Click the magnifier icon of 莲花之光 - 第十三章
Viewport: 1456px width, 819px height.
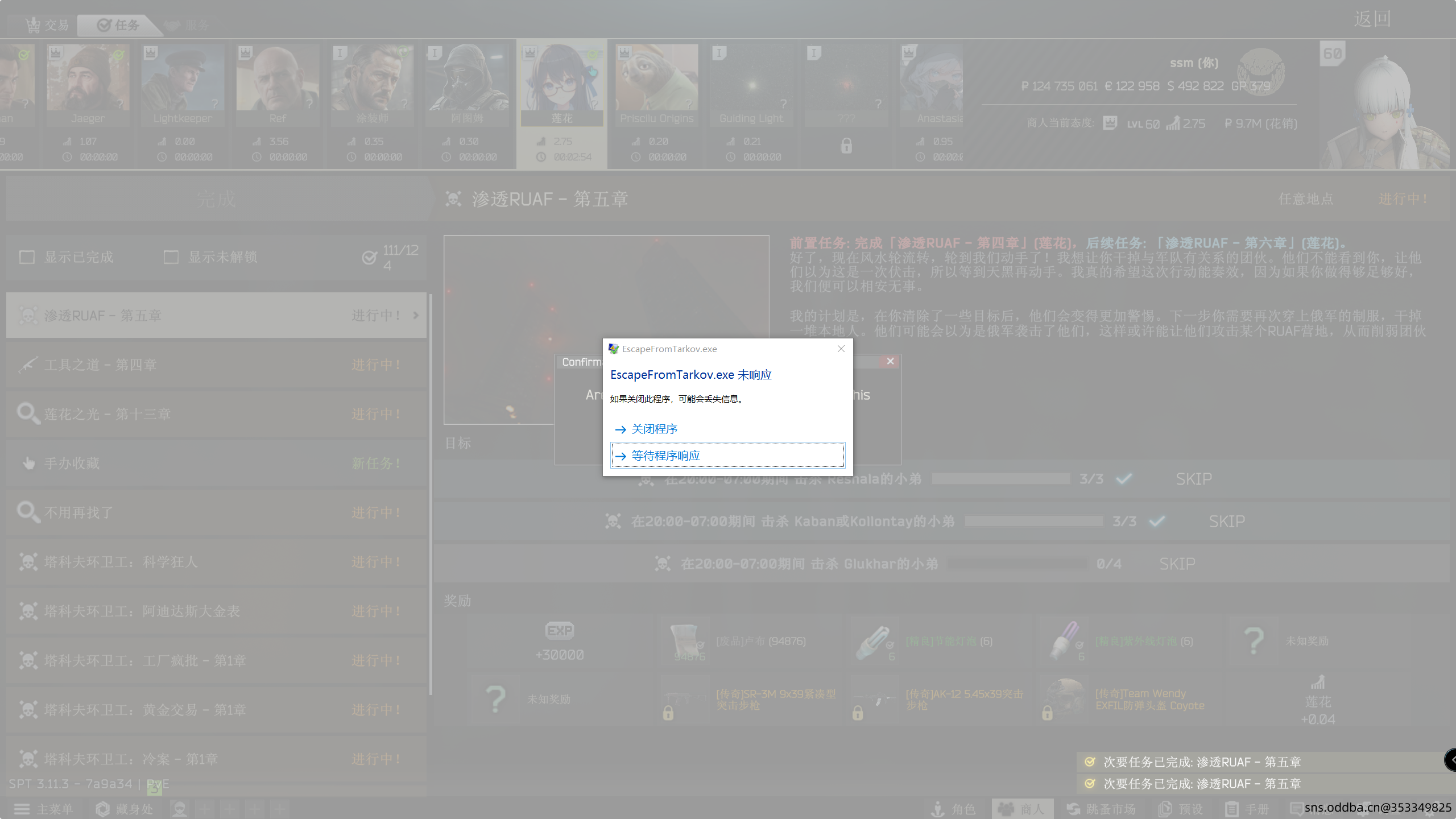[x=27, y=413]
